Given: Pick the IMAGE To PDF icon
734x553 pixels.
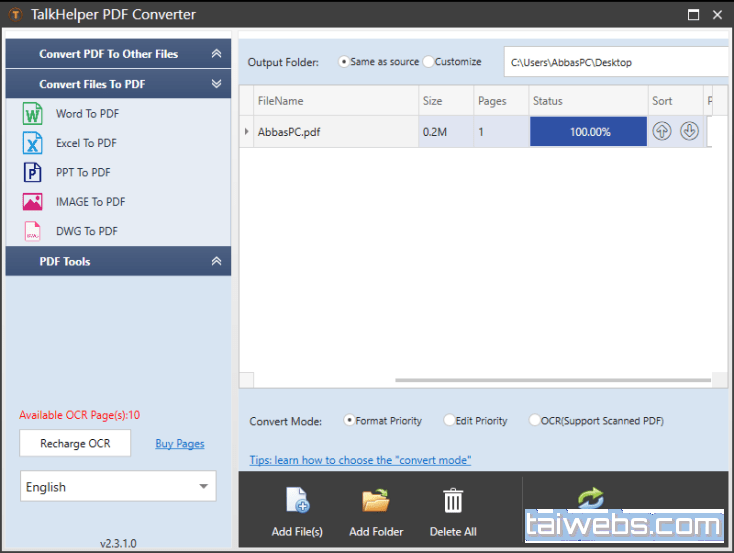Looking at the screenshot, I should point(33,201).
